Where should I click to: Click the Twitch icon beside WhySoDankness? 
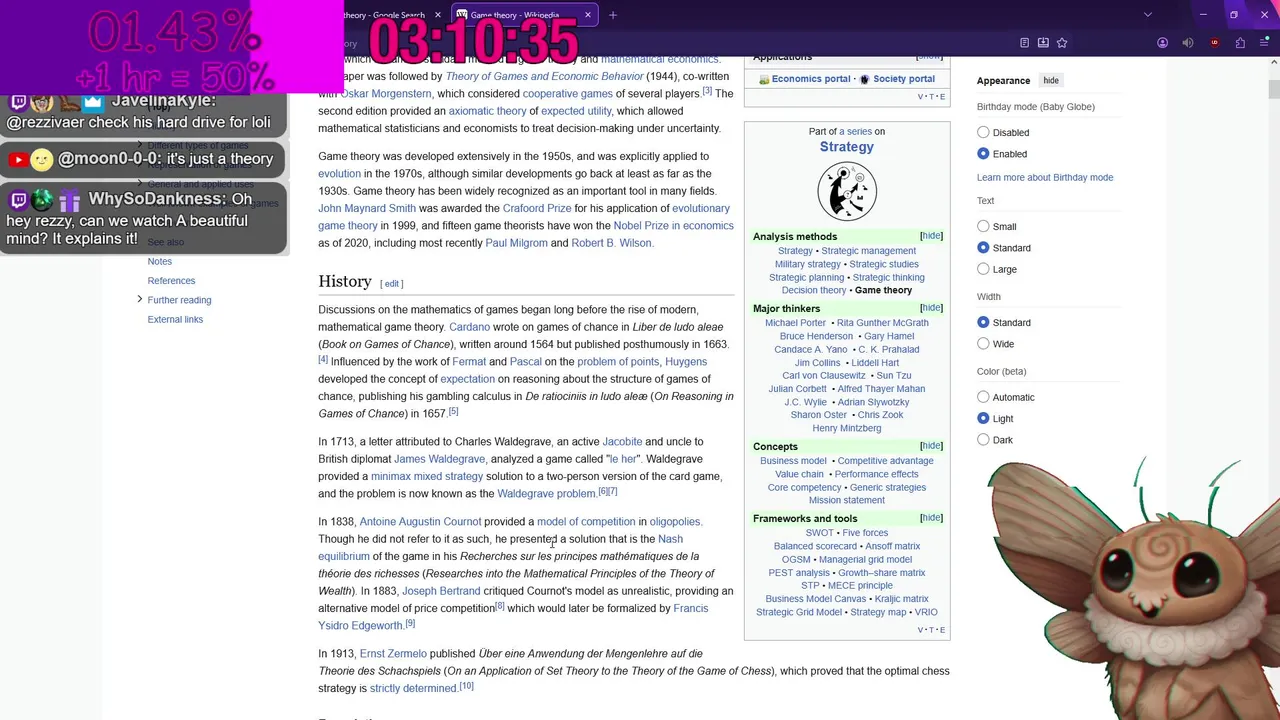18,200
